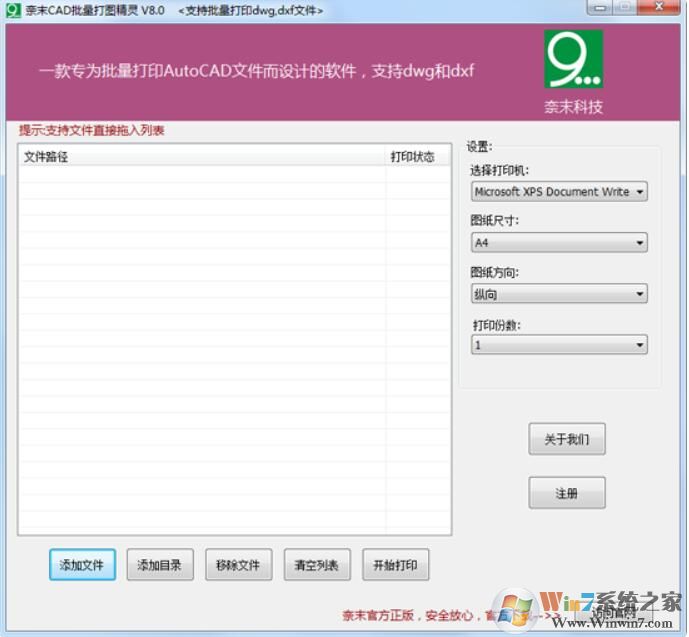
Task: Click the green 奈末科技 logo
Action: pos(574,60)
